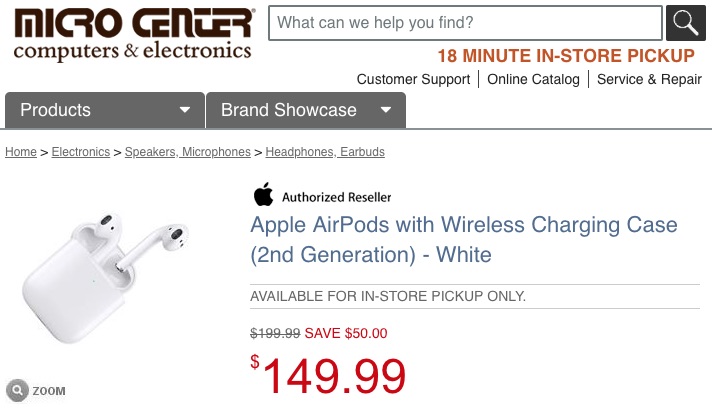Select the Electronics breadcrumb link
The image size is (712, 413).
tap(81, 152)
